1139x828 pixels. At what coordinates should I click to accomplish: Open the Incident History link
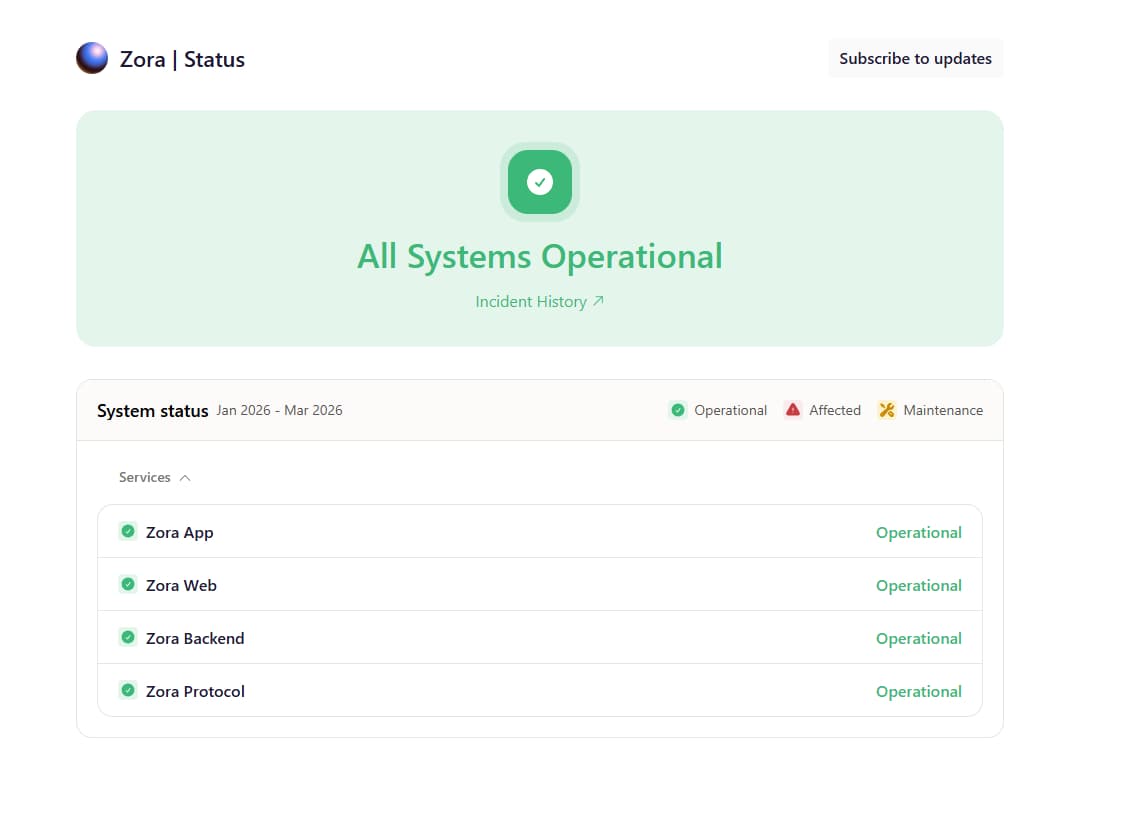coord(531,302)
